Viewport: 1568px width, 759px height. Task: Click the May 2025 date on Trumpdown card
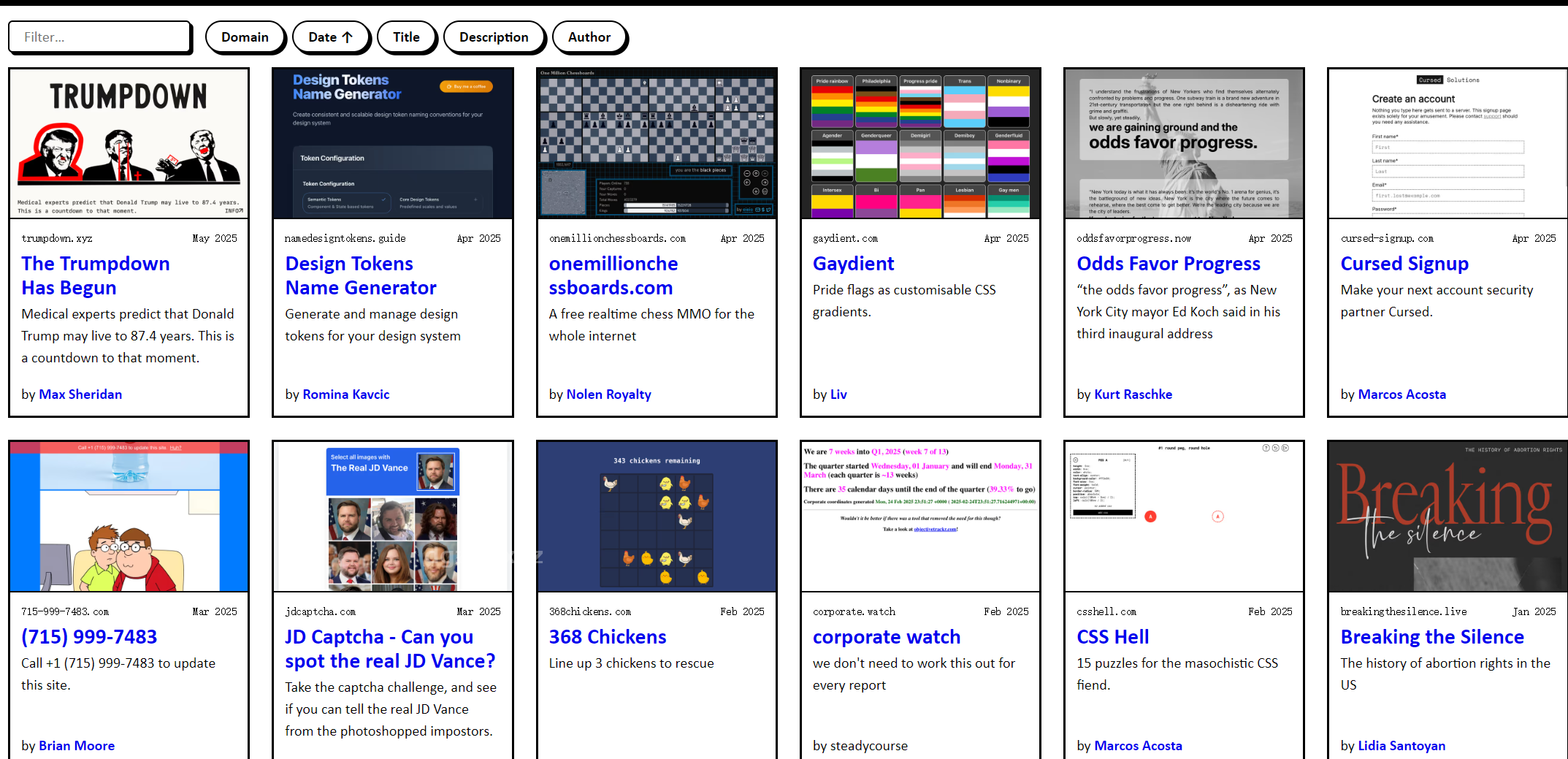point(215,239)
